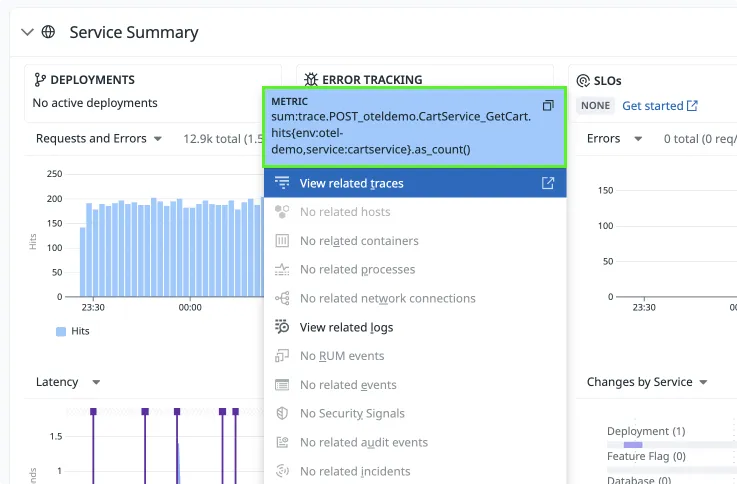The width and height of the screenshot is (737, 484).
Task: Click the Hits legend color swatch
Action: tap(61, 331)
